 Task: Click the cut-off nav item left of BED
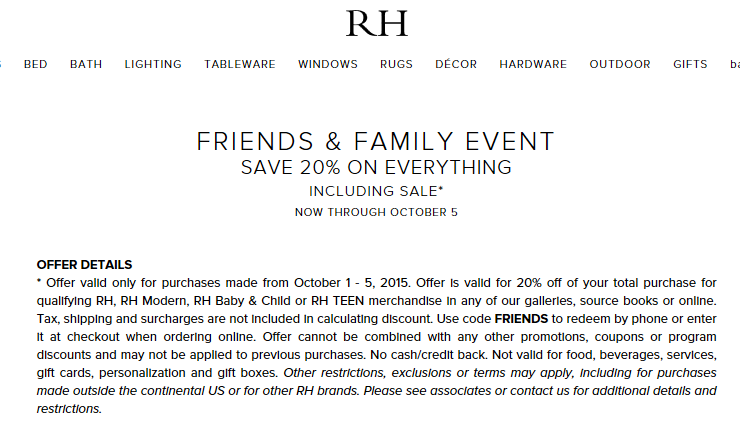pos(1,64)
